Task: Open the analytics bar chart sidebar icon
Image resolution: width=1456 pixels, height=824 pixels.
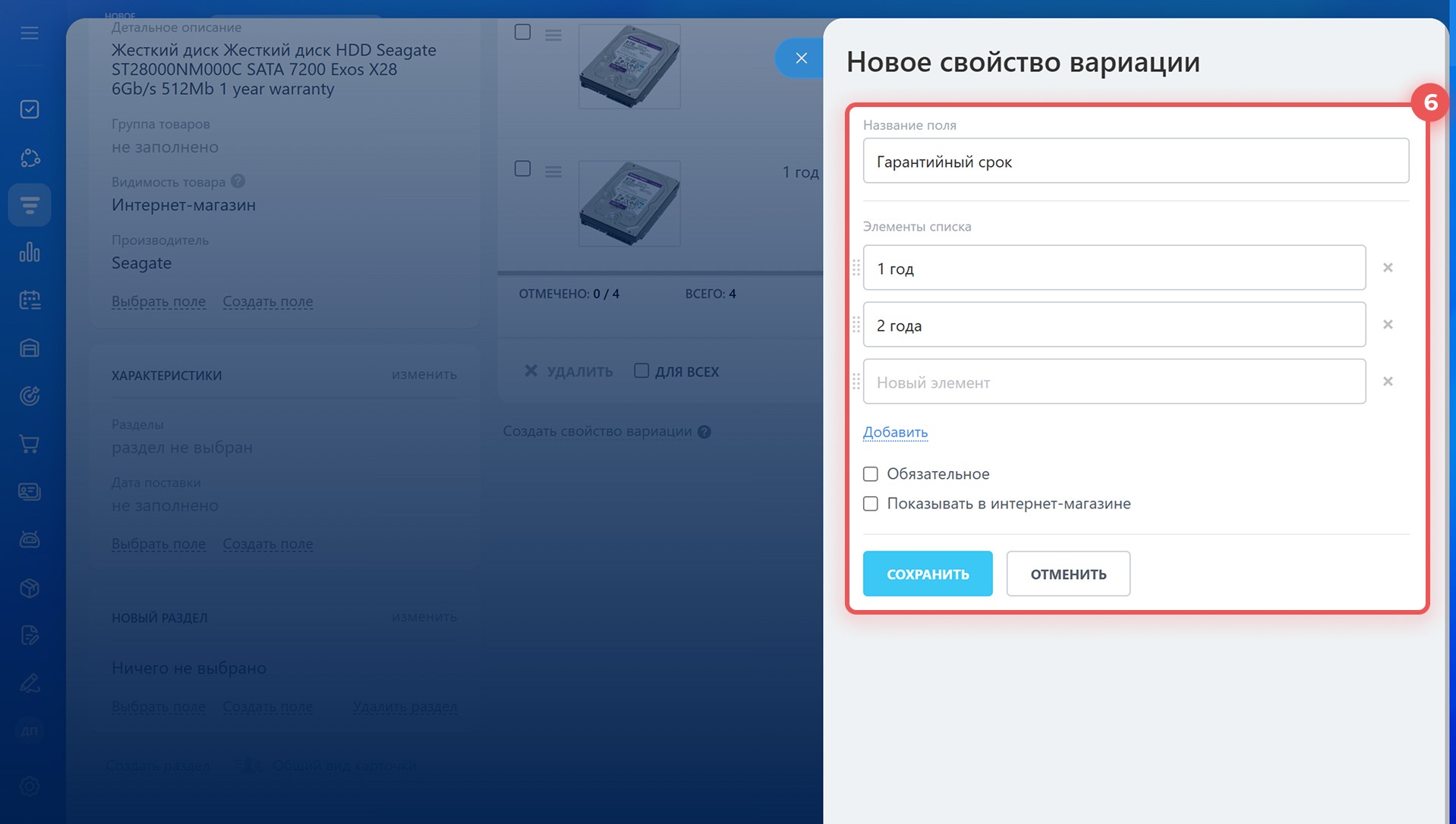Action: pos(30,252)
